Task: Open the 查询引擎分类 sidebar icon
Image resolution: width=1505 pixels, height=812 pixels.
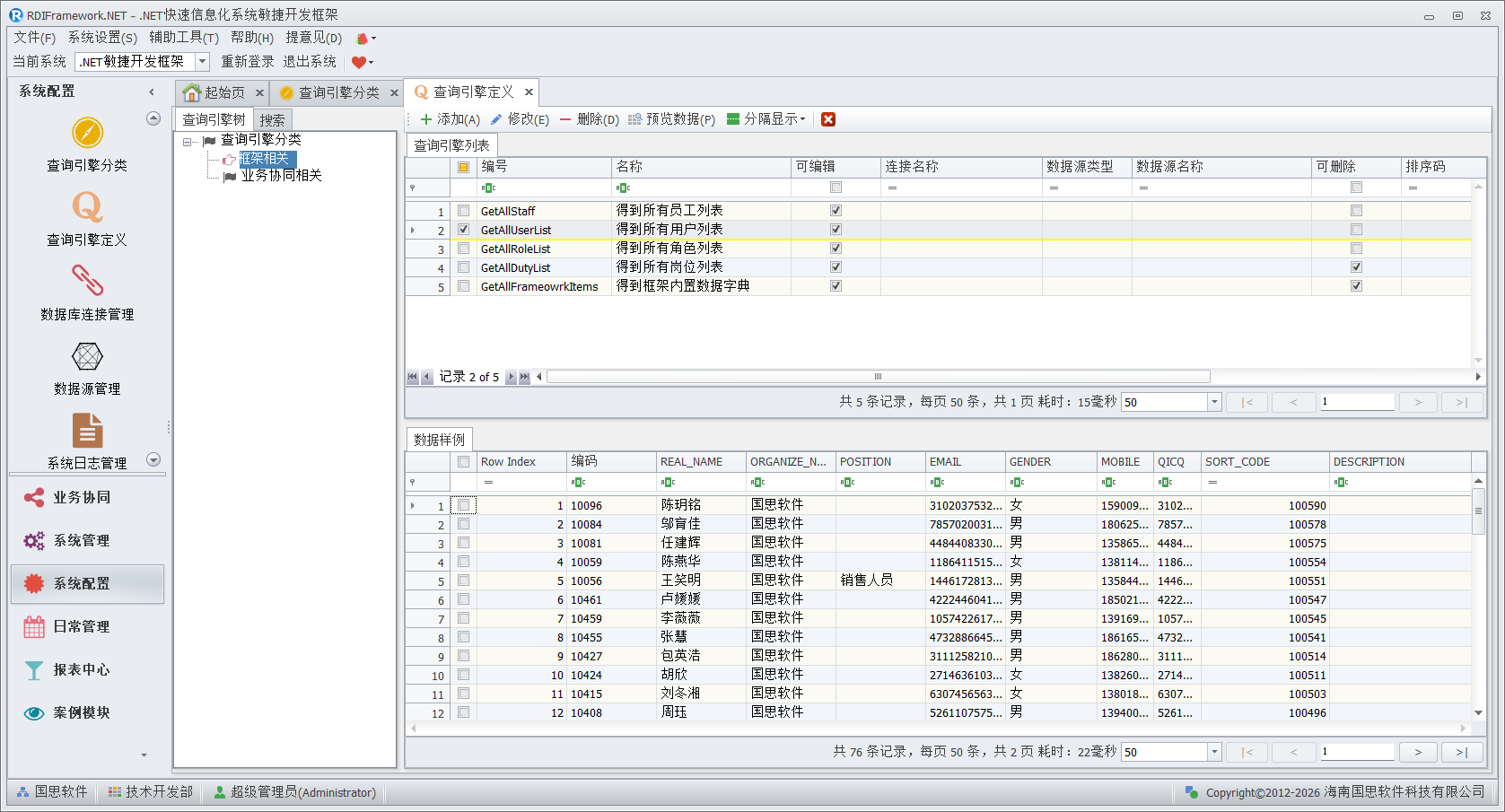Action: click(x=87, y=134)
